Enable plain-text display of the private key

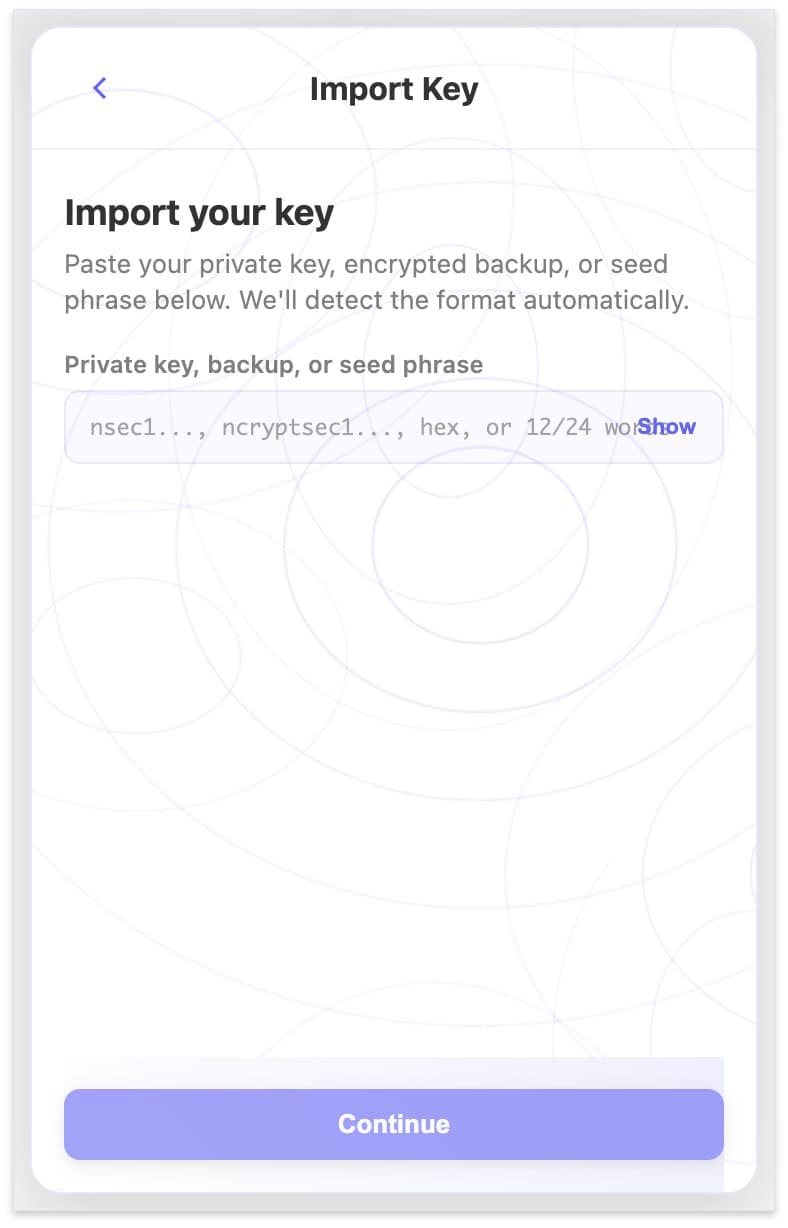pyautogui.click(x=666, y=427)
